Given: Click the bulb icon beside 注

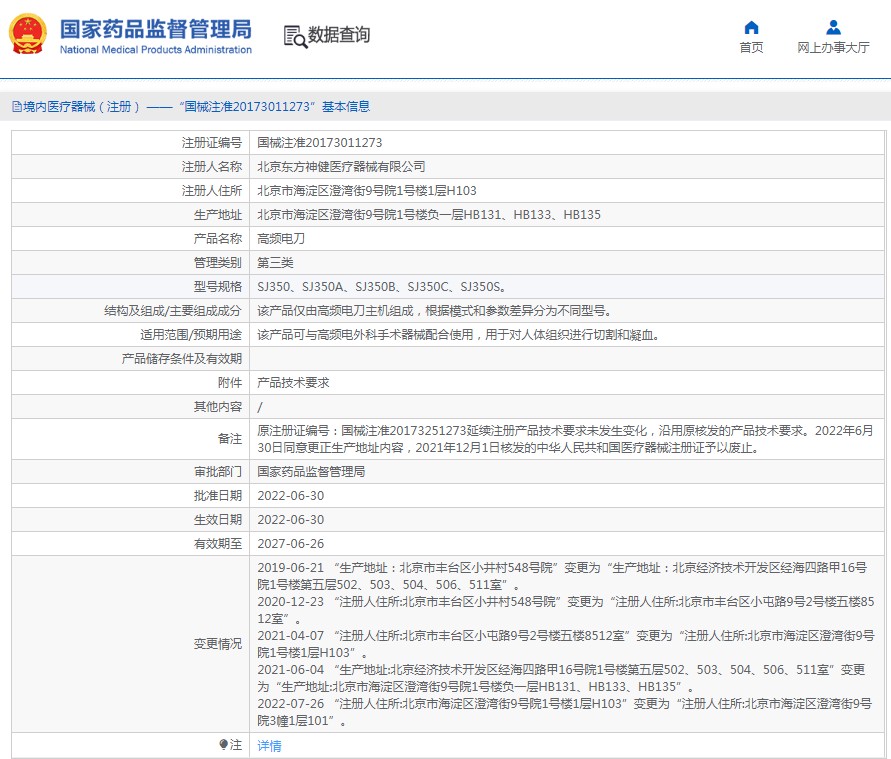Looking at the screenshot, I should point(223,744).
